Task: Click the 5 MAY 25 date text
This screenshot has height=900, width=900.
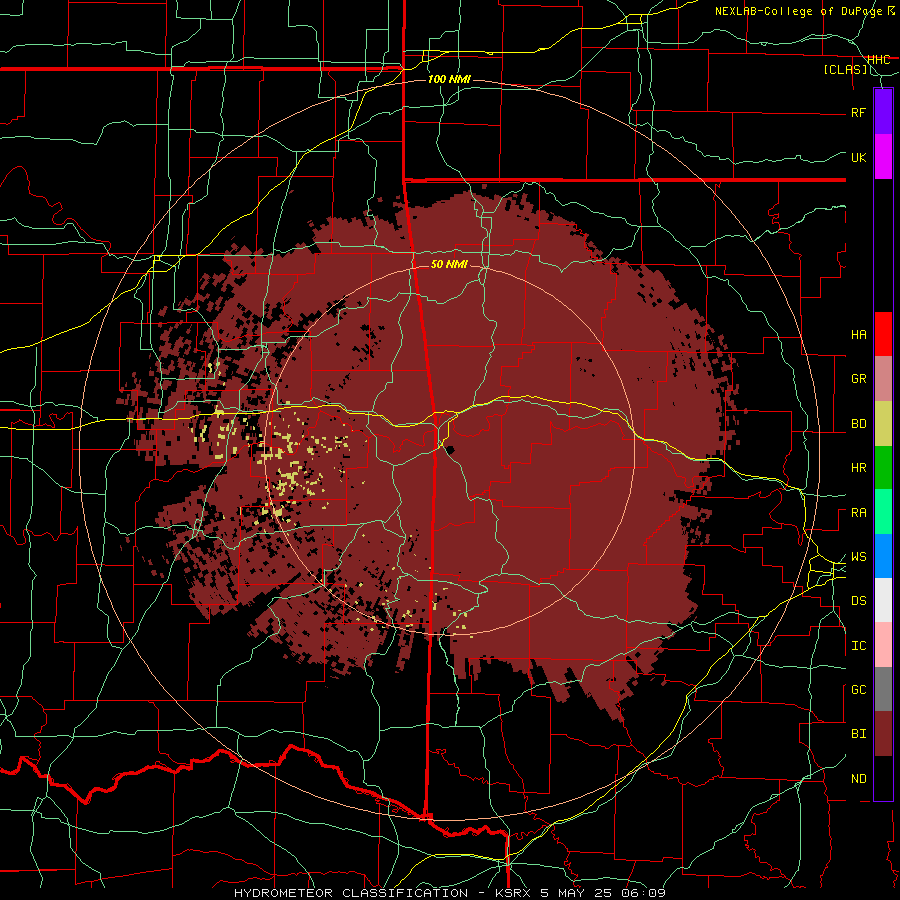Action: tap(575, 893)
